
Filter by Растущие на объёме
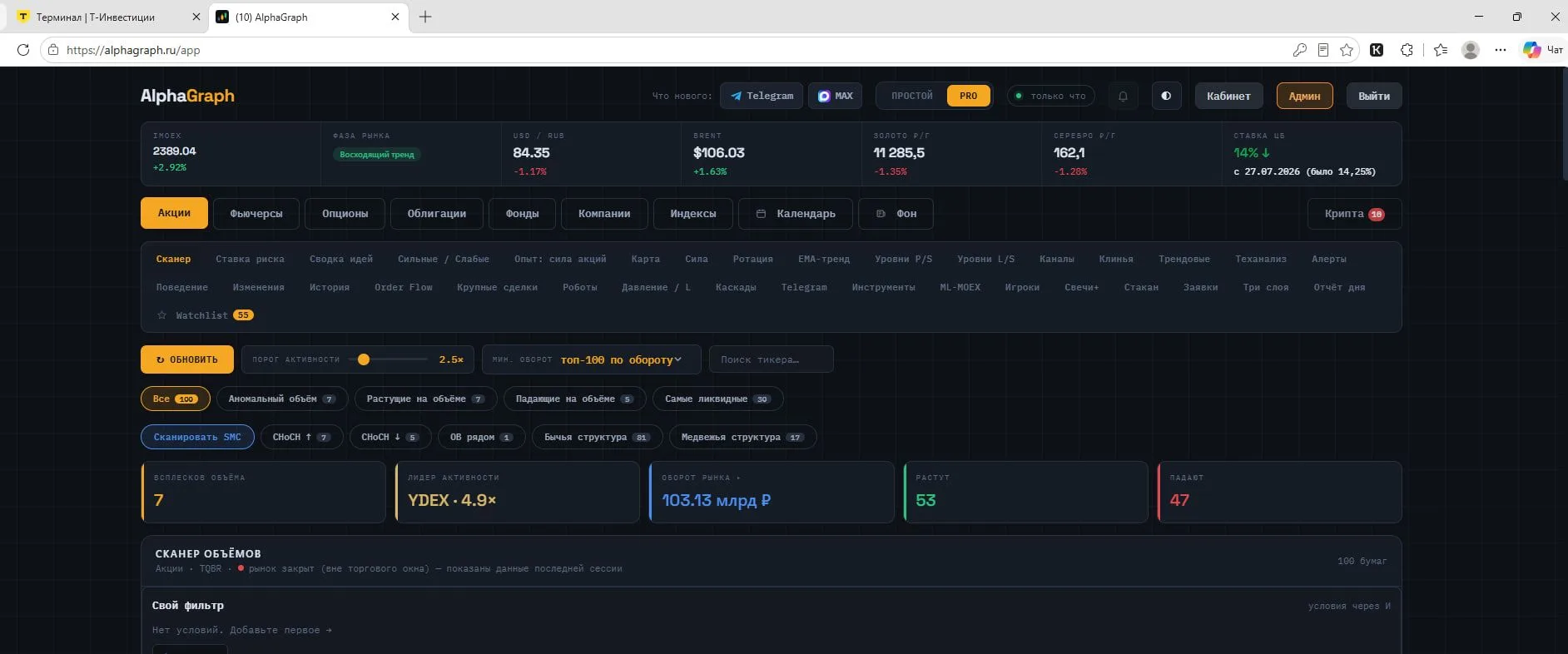pyautogui.click(x=425, y=399)
